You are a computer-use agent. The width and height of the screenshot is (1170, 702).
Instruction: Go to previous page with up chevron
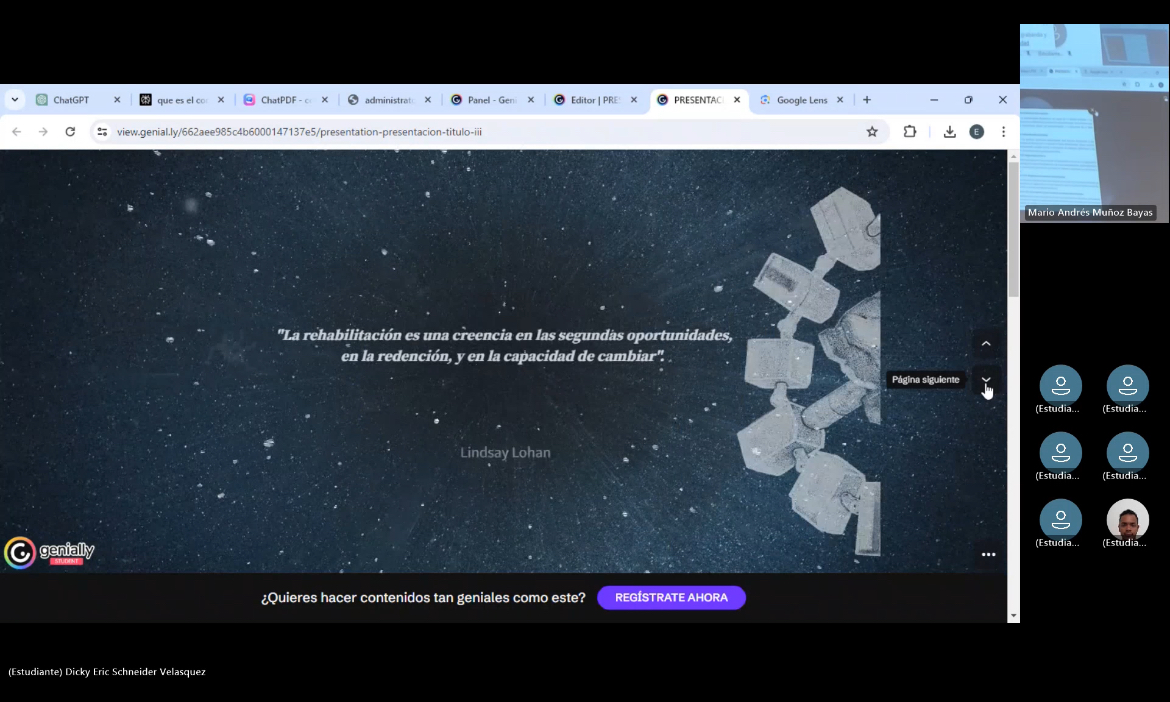pyautogui.click(x=986, y=343)
